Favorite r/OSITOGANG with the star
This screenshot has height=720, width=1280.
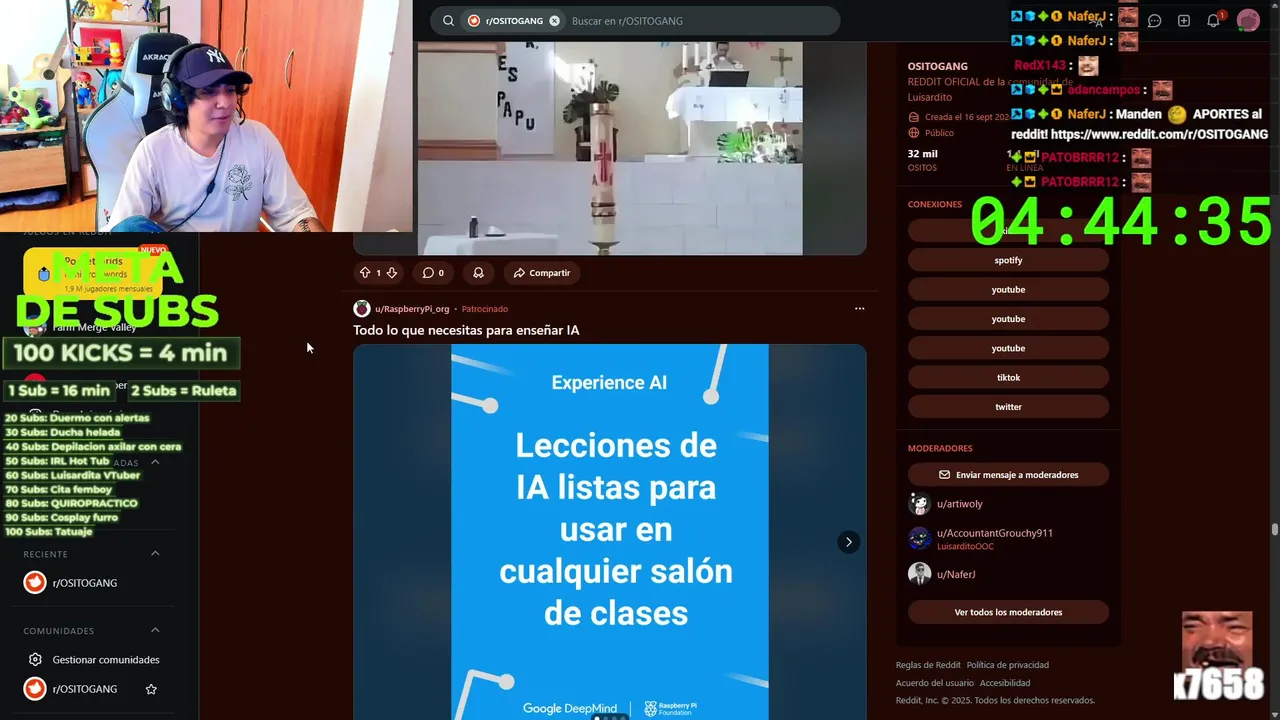pos(151,689)
